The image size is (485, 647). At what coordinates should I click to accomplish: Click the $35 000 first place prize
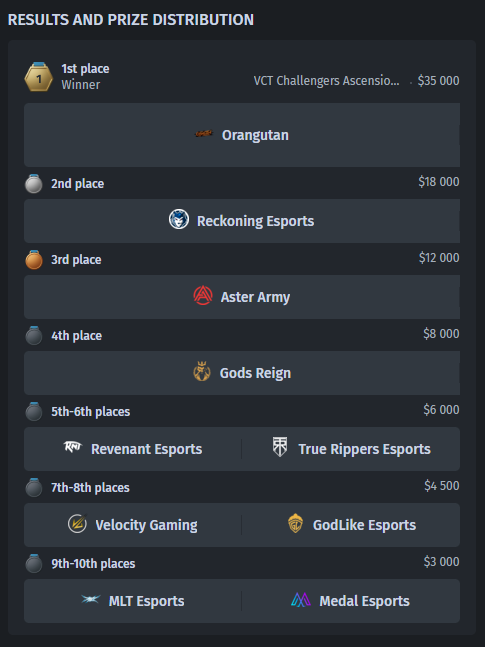coord(438,80)
